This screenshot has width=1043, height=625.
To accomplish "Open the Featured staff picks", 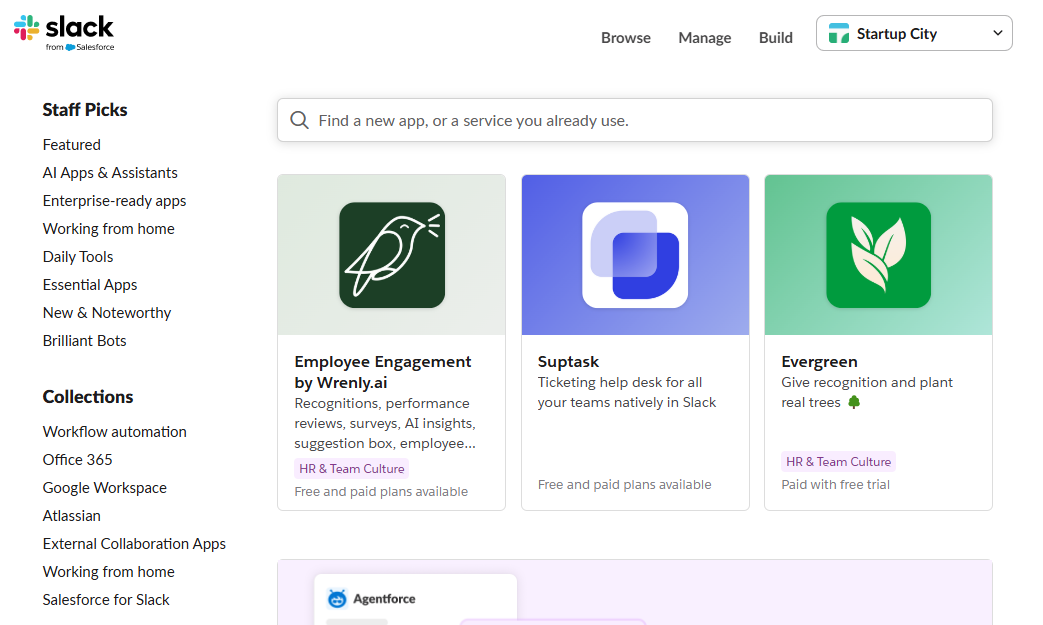I will (72, 145).
